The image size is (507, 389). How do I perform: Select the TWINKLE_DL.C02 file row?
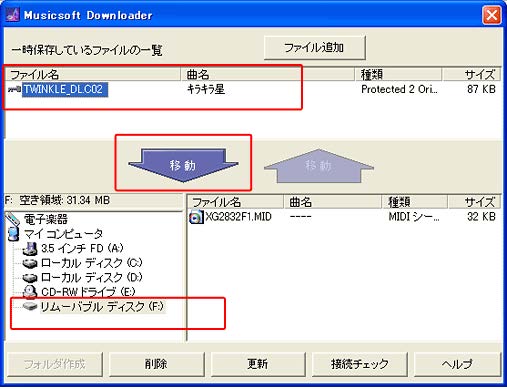pos(253,89)
